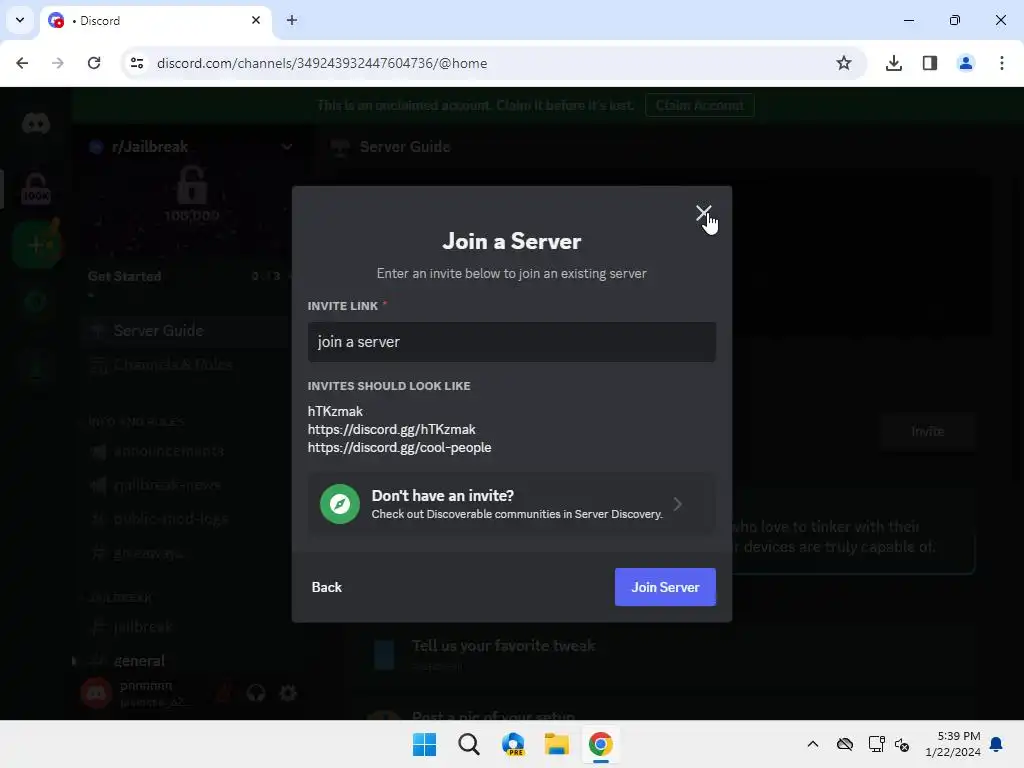
Task: Go back in browser history
Action: pos(22,63)
